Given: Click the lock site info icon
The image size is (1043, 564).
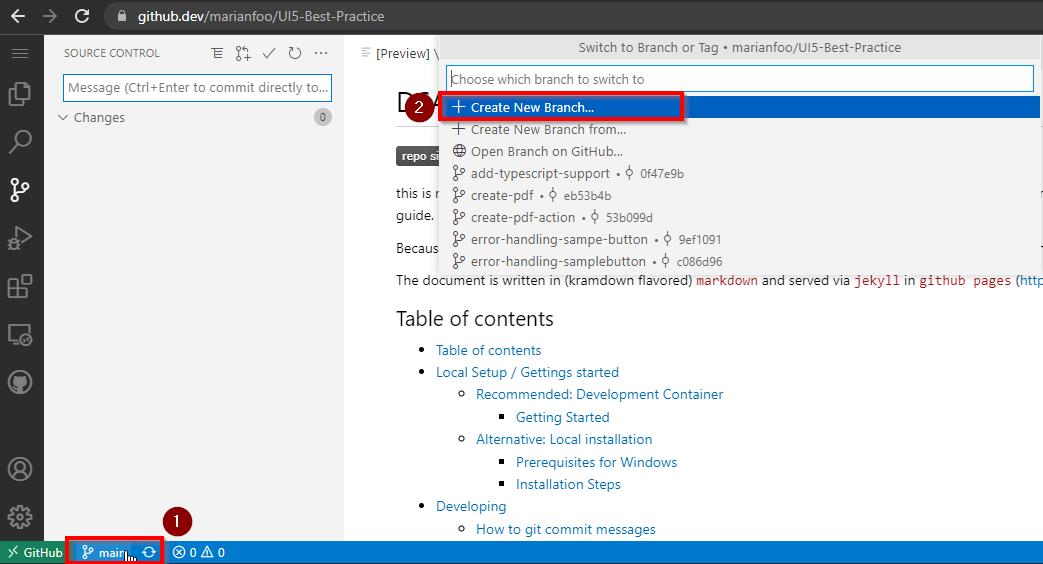Looking at the screenshot, I should [122, 16].
